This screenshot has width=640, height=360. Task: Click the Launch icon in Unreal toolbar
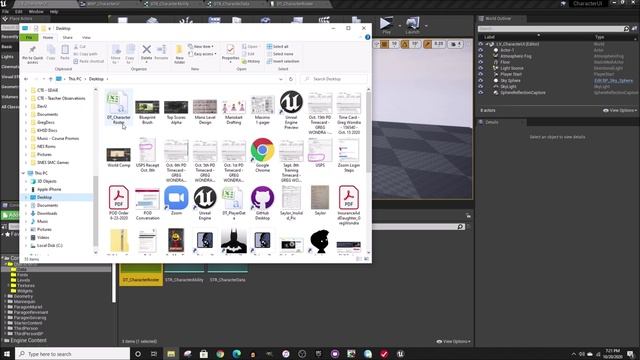coord(413,24)
